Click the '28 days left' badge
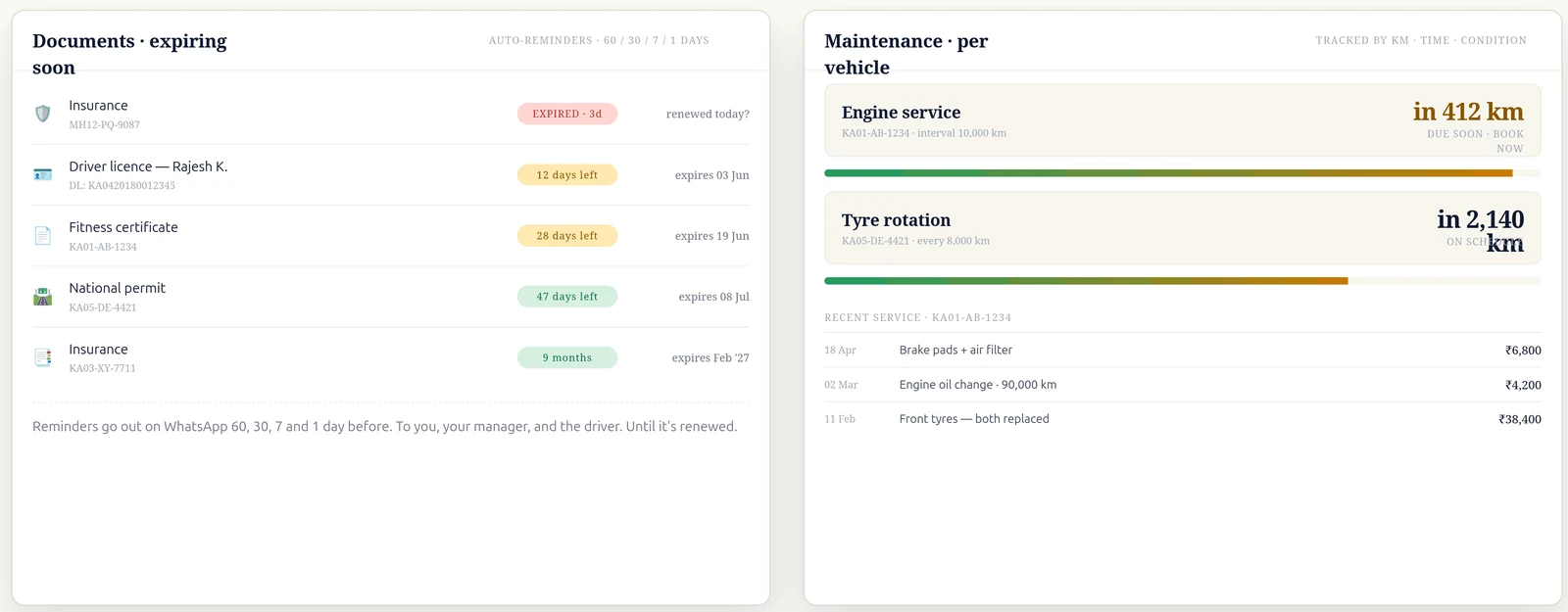This screenshot has height=612, width=1568. (x=567, y=236)
